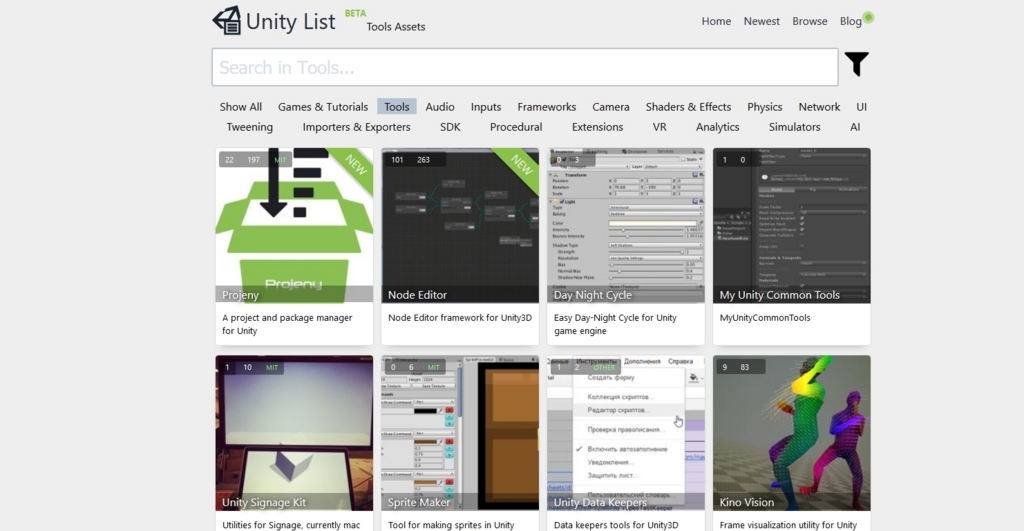Click the OTHER license badge on Data Keepers
Viewport: 1024px width, 531px height.
tap(603, 368)
